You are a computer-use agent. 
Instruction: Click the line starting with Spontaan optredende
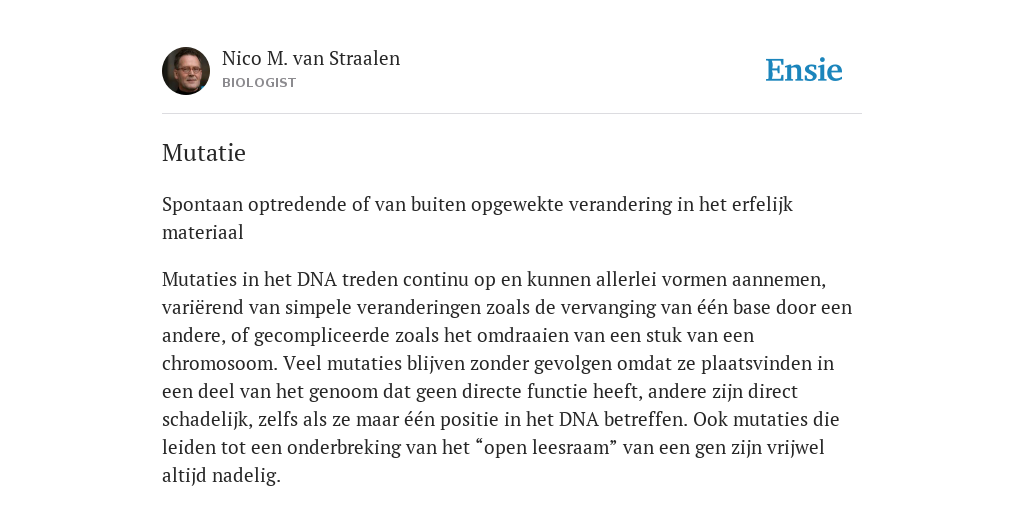477,204
